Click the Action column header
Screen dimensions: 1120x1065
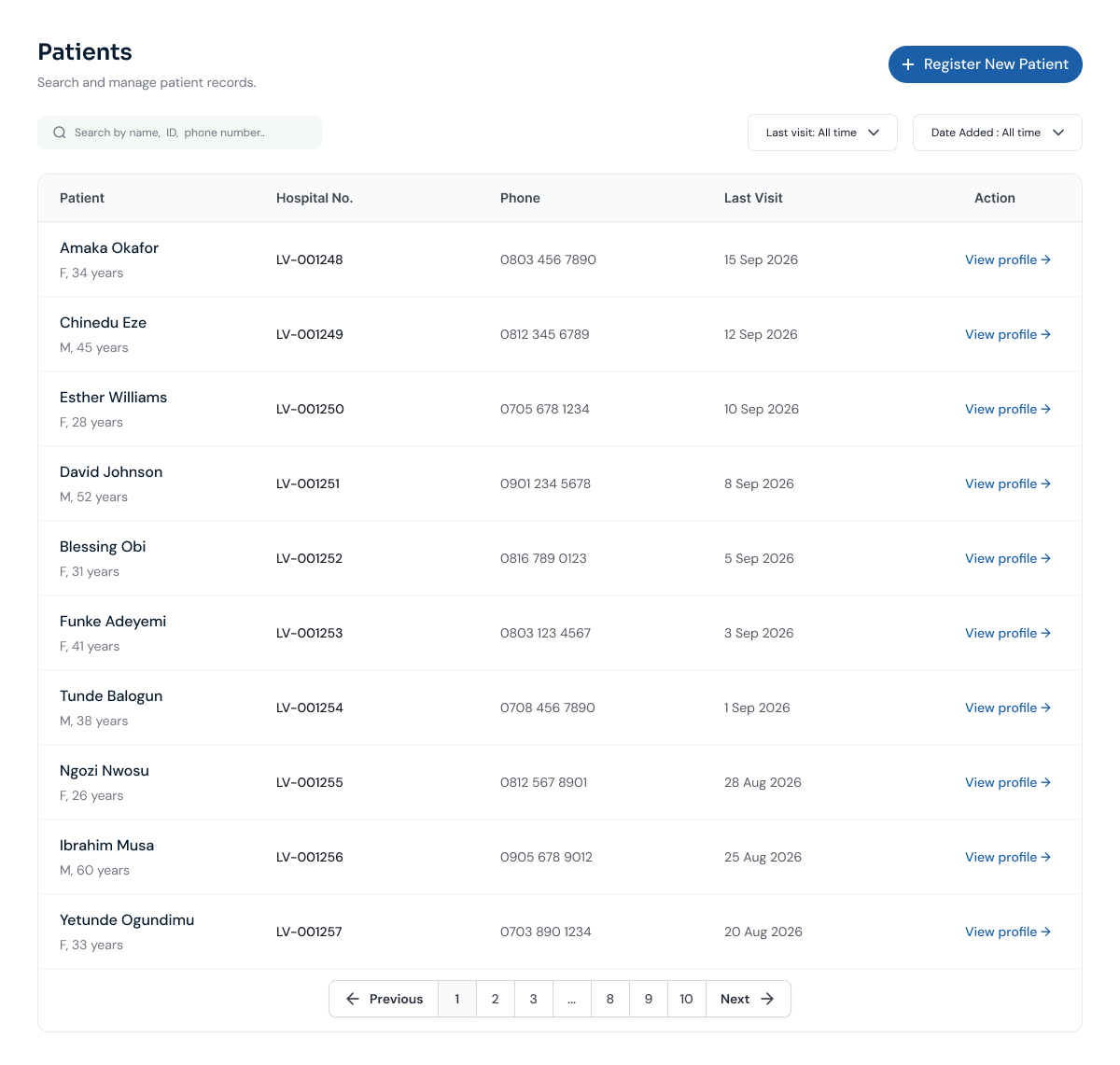point(995,198)
